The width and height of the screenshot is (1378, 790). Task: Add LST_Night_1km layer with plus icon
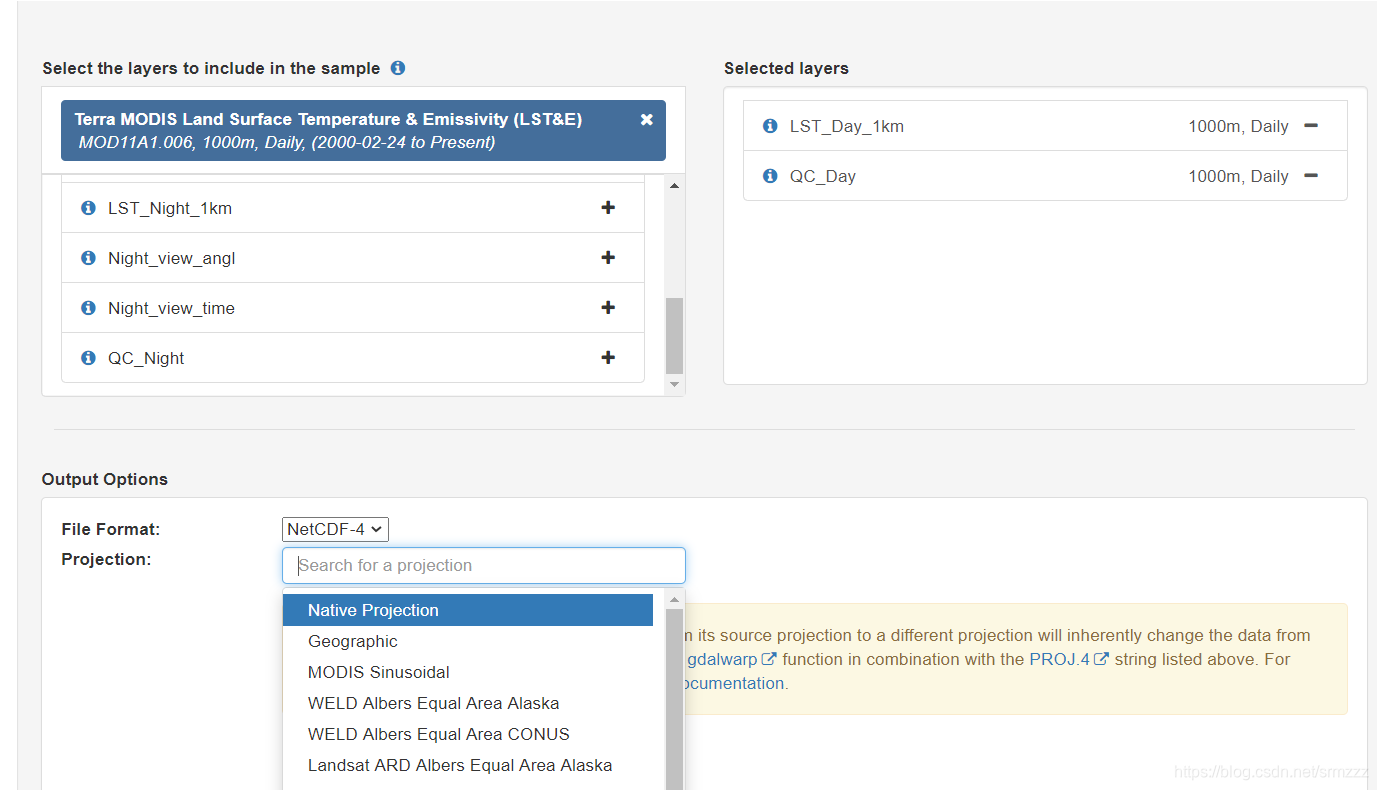608,207
